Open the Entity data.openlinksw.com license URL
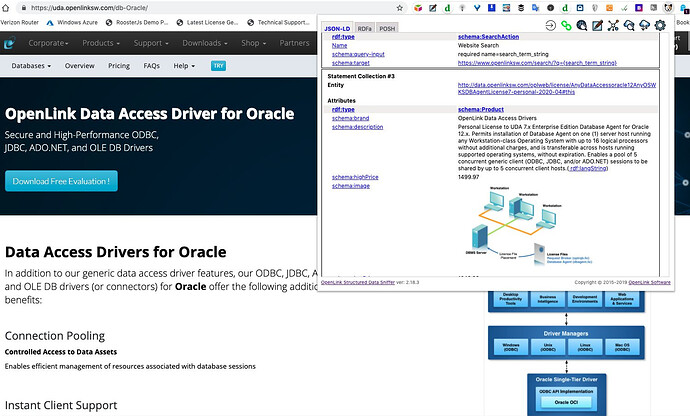Image resolution: width=690 pixels, height=416 pixels. [x=557, y=88]
